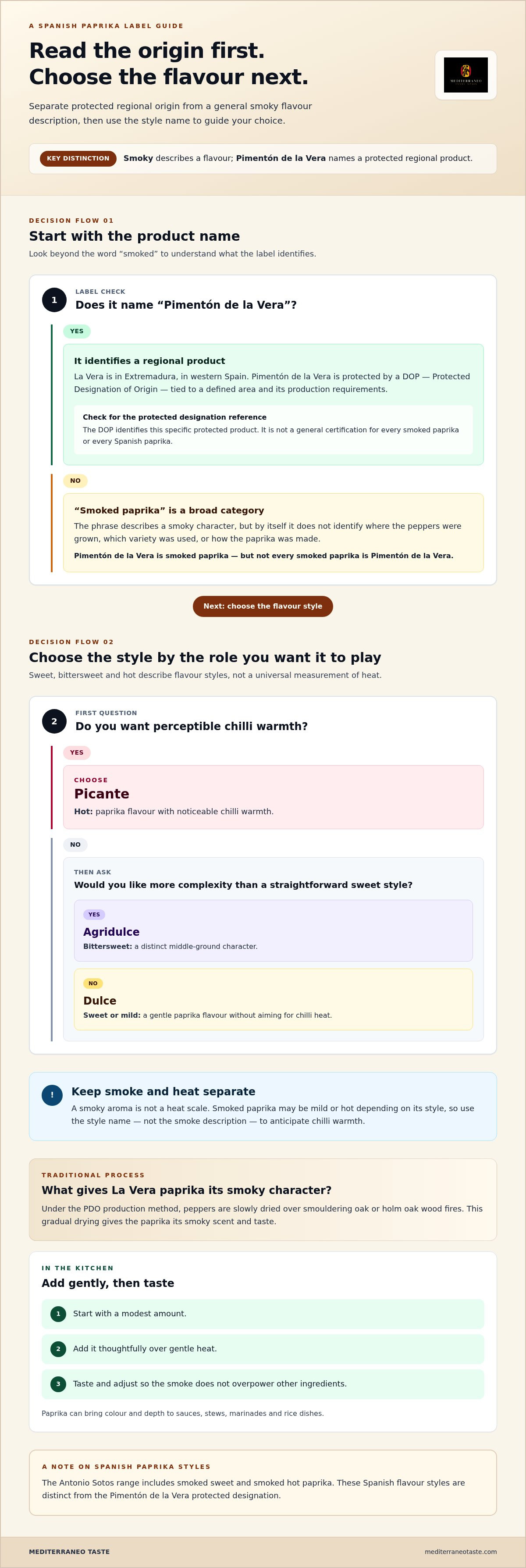Click the Dulce heading
Viewport: 526px width, 1568px height.
100,1001
